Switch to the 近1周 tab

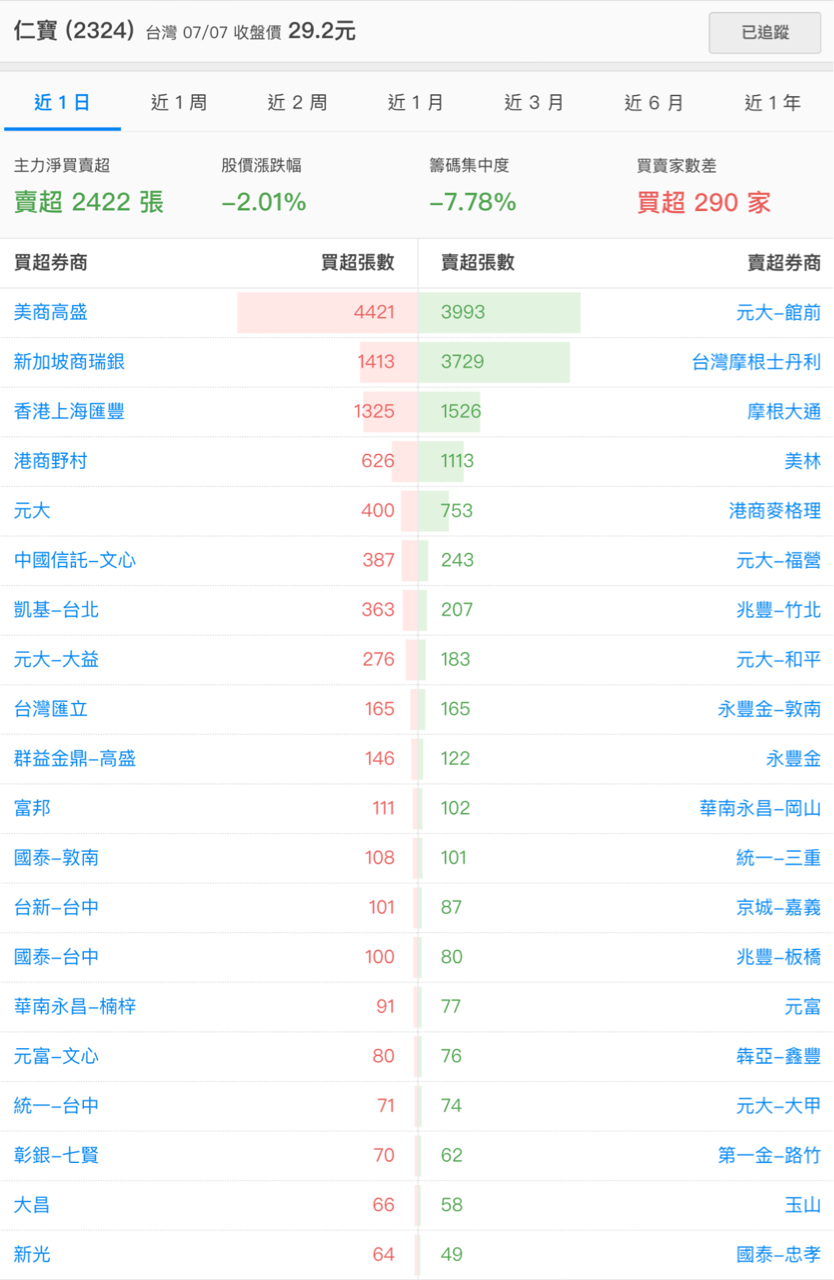coord(179,102)
